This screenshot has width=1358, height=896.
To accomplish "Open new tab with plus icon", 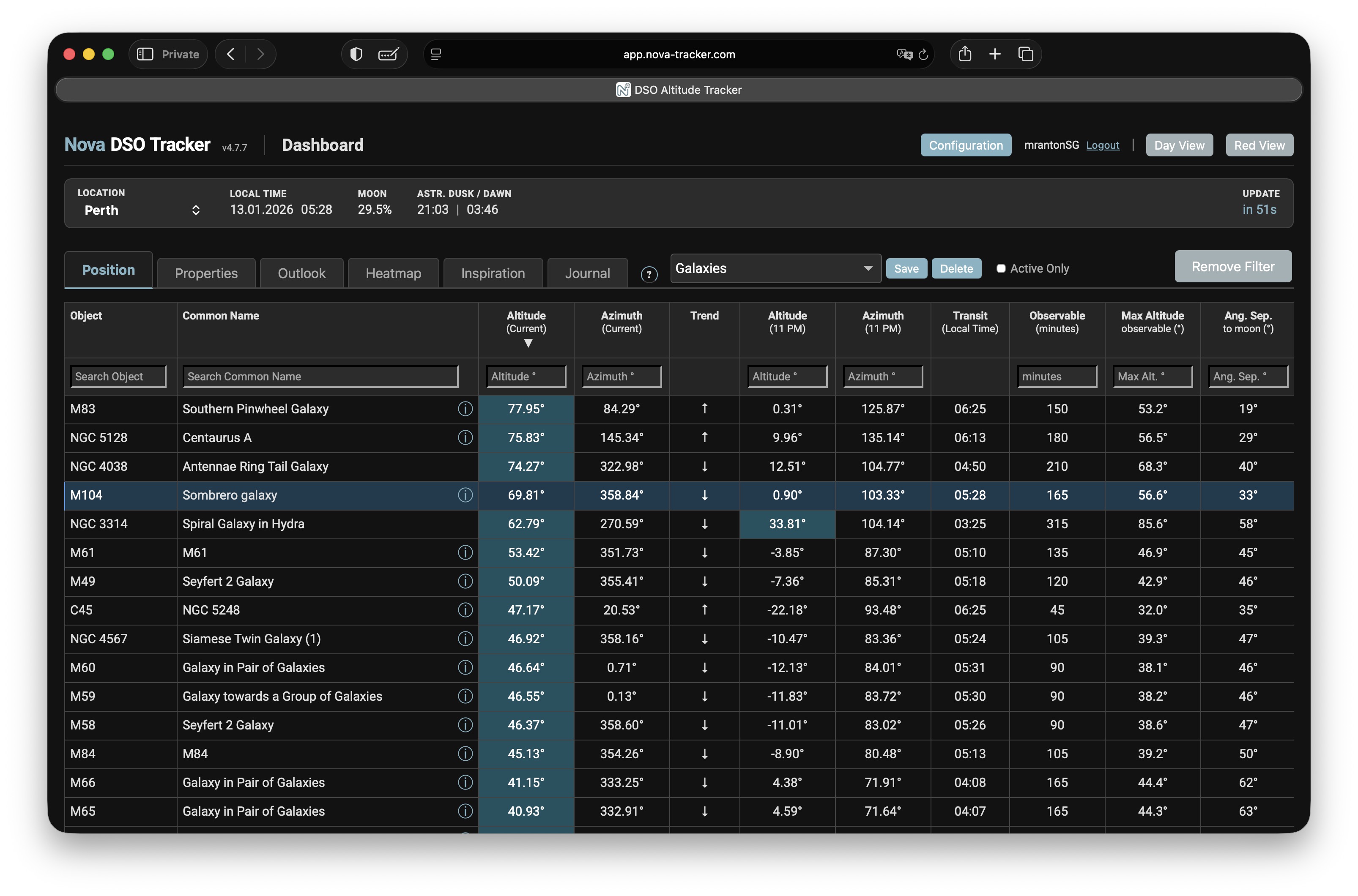I will click(994, 54).
